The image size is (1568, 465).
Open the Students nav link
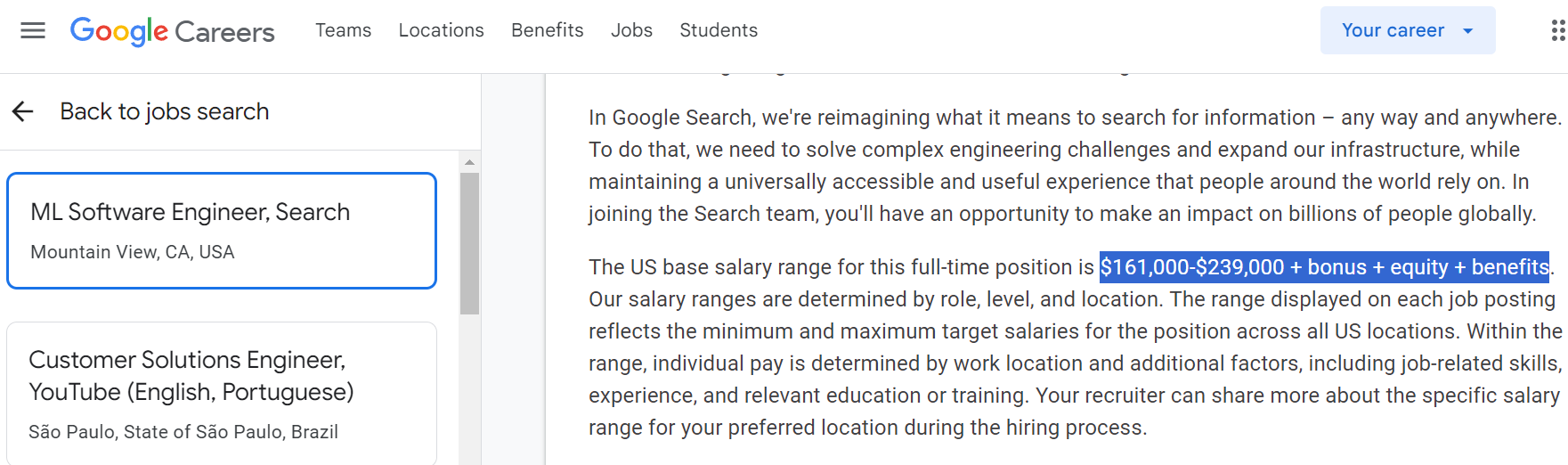719,30
